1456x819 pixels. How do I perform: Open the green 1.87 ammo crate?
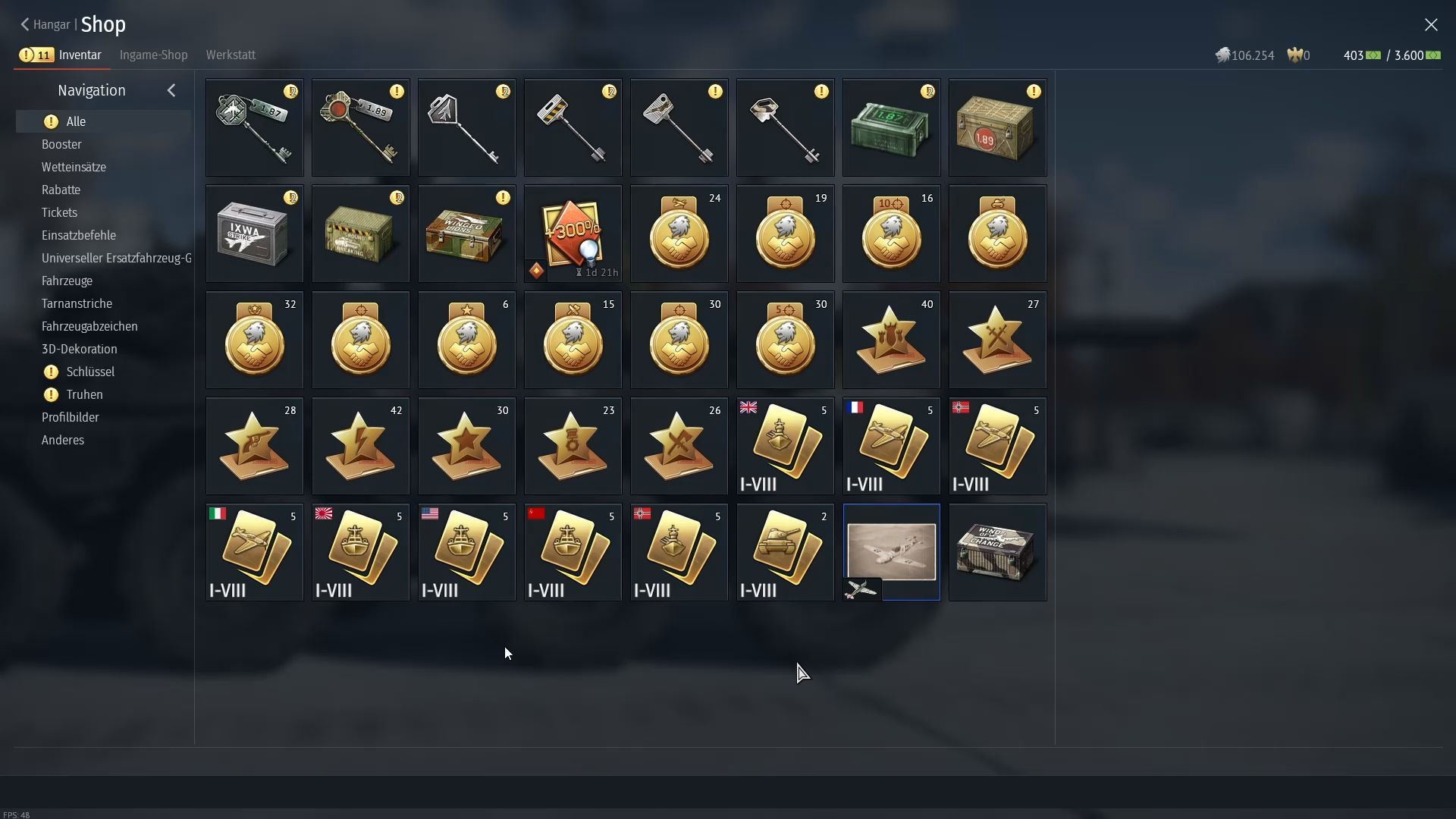pos(891,127)
